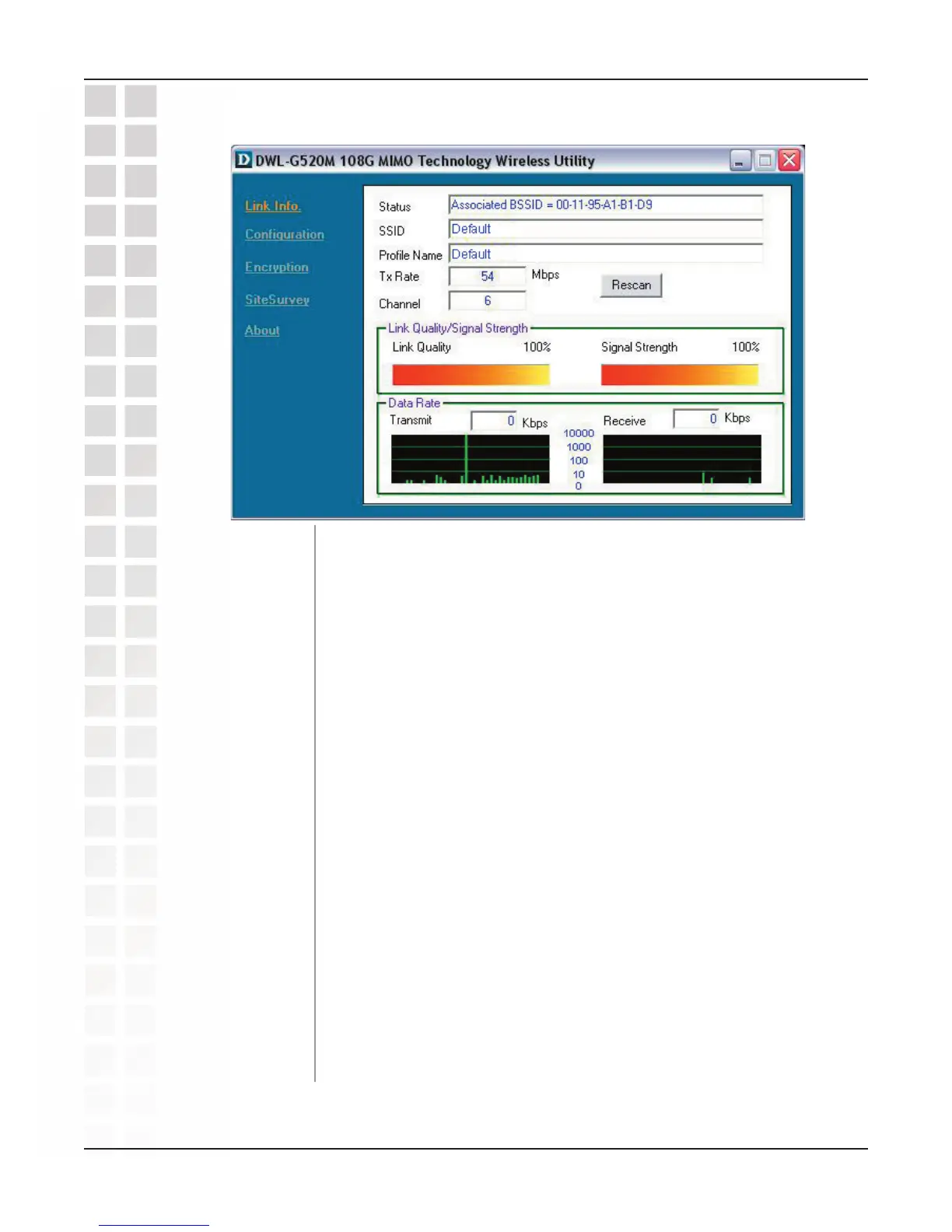The width and height of the screenshot is (952, 1232).
Task: Select the SSID field containing Default
Action: coord(606,229)
